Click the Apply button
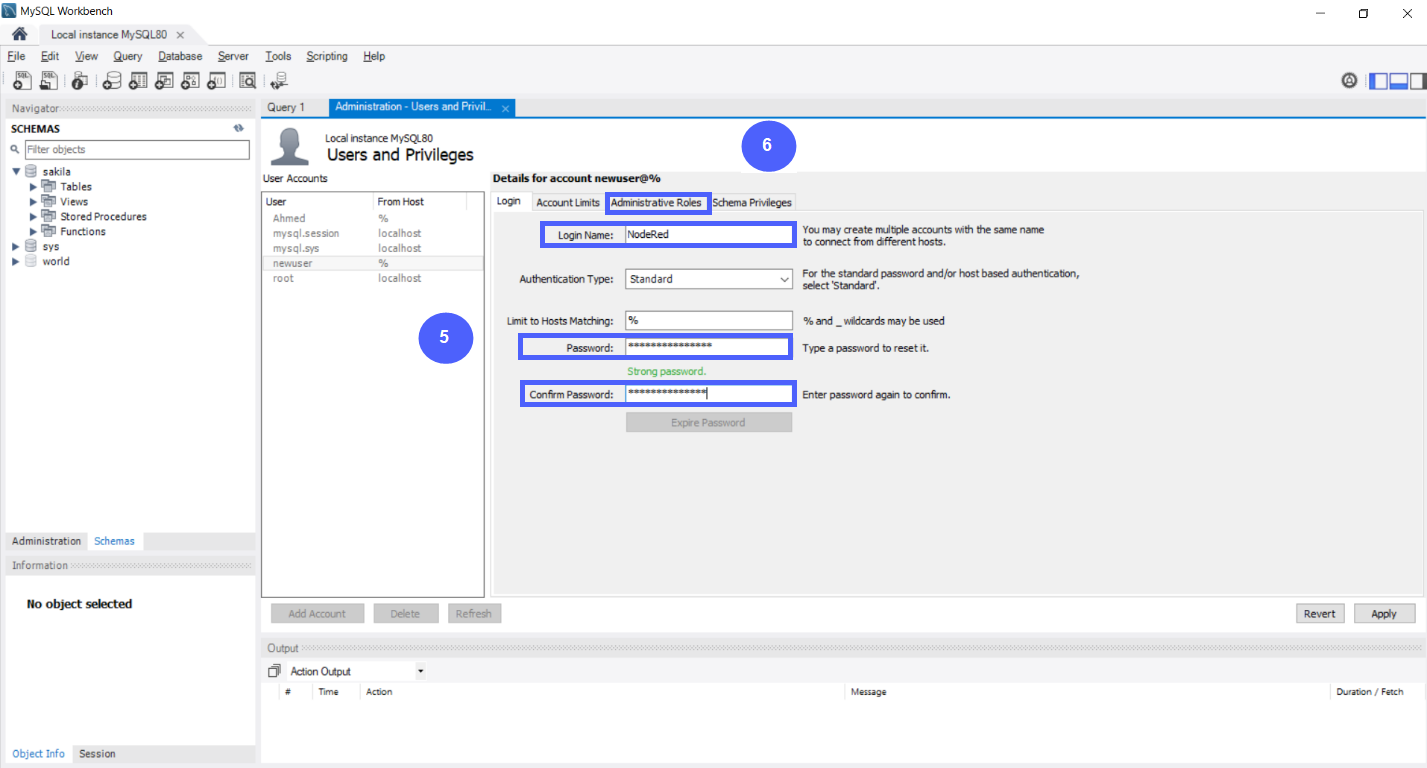Viewport: 1427px width, 768px height. [1384, 614]
